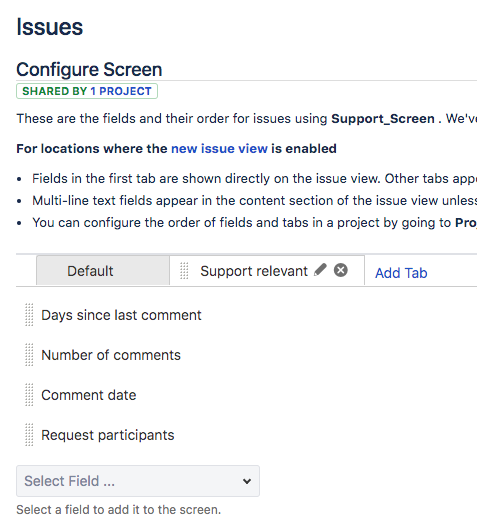
Task: Click the Configure Screen heading
Action: [89, 70]
